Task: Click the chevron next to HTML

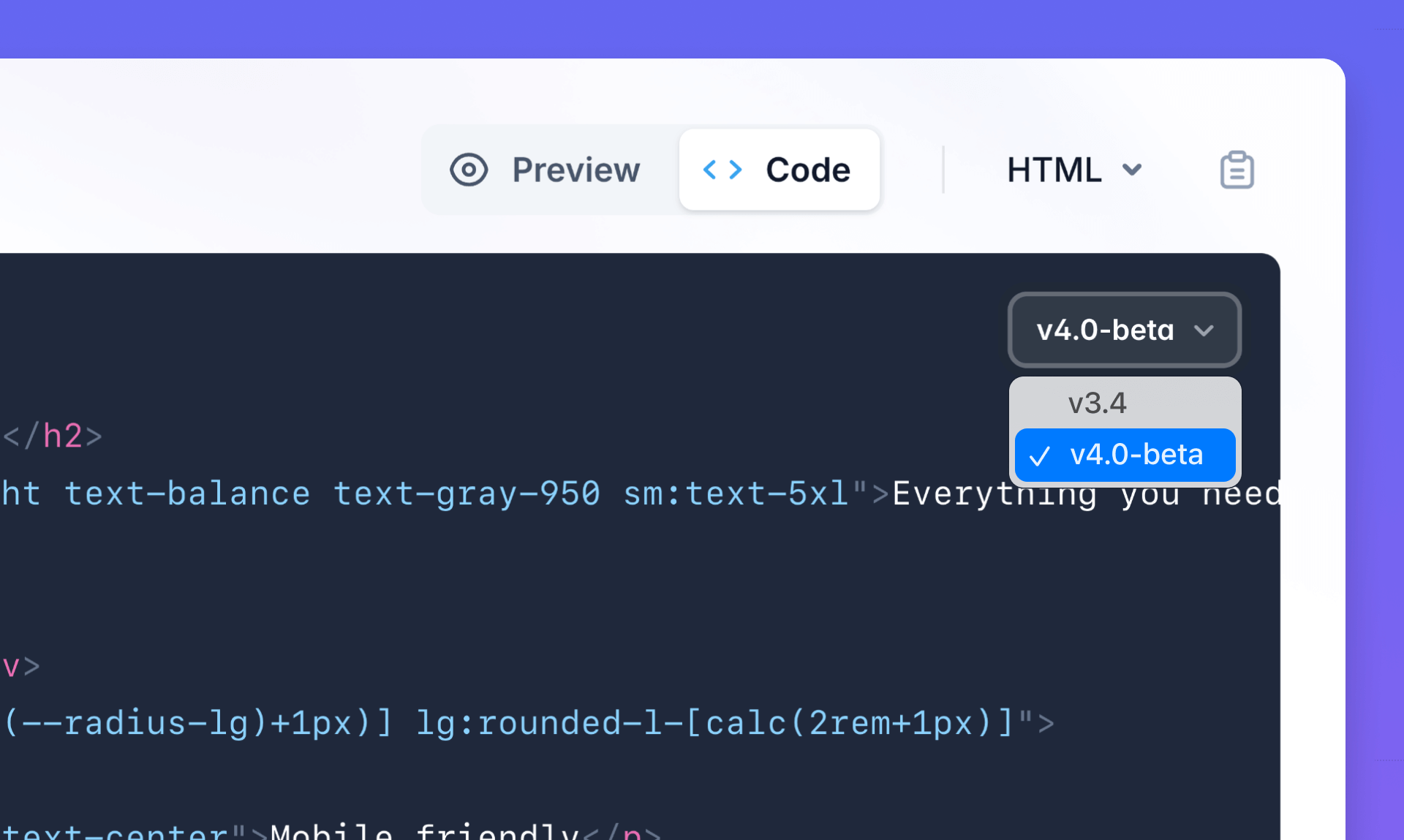Action: (x=1131, y=170)
